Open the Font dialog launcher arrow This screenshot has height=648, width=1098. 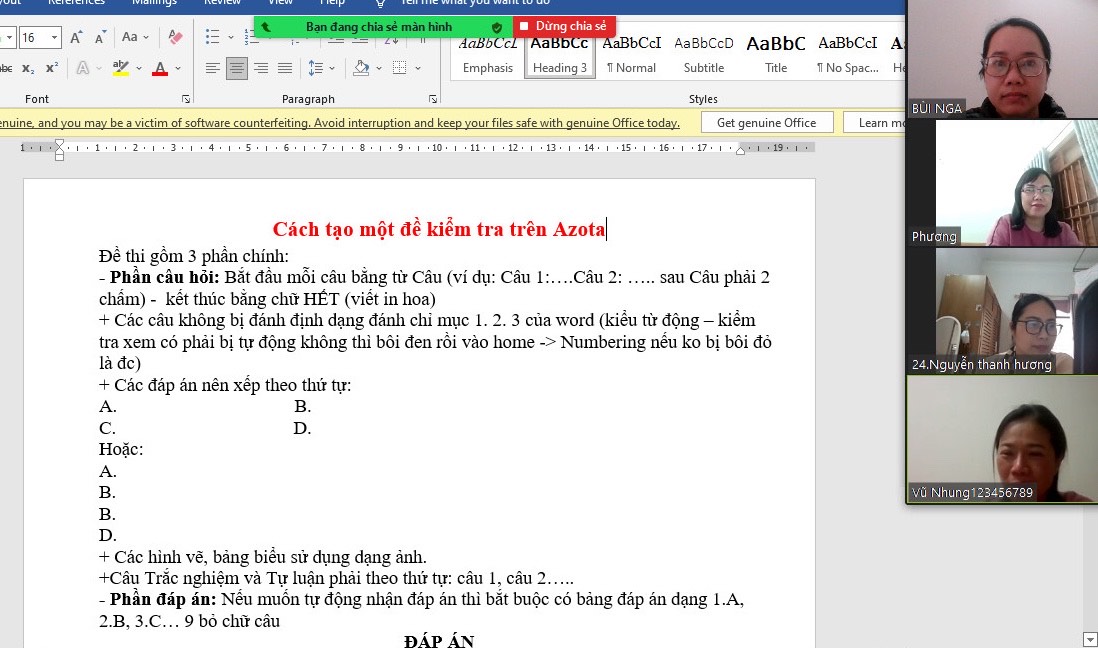(x=185, y=99)
